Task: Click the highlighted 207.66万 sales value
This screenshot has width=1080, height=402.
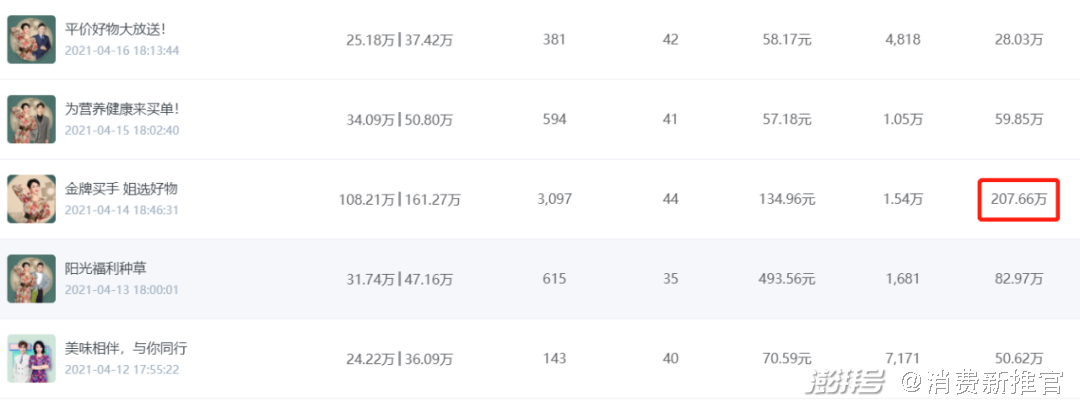Action: tap(1018, 200)
